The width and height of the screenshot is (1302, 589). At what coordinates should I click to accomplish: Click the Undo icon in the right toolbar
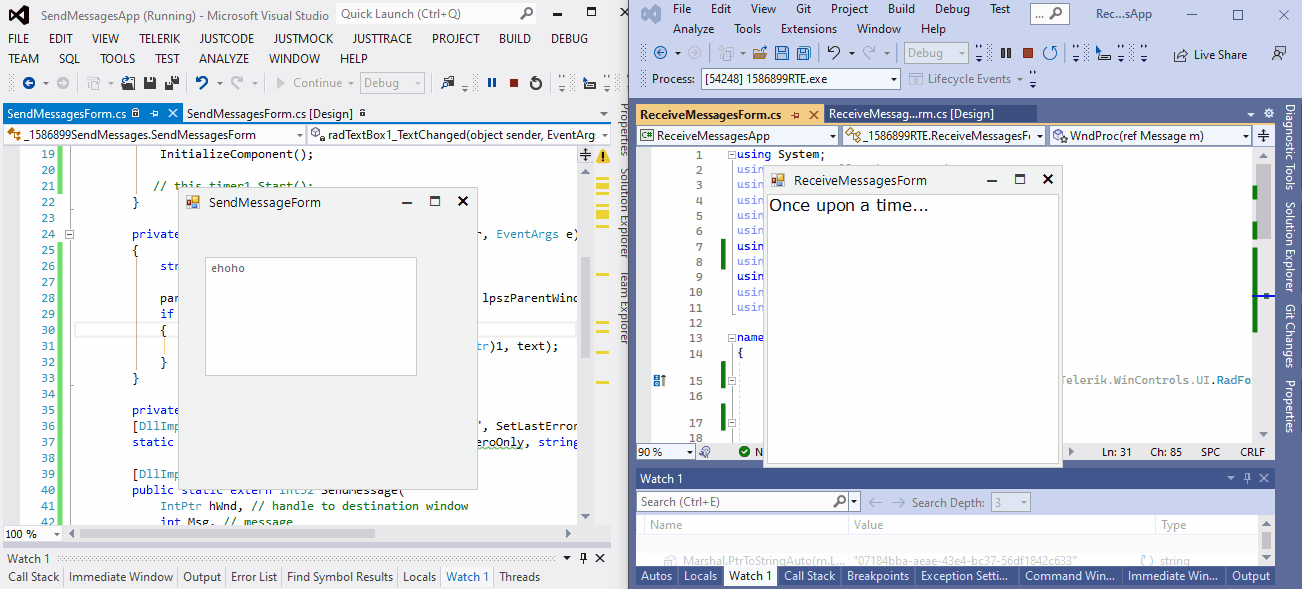click(832, 55)
